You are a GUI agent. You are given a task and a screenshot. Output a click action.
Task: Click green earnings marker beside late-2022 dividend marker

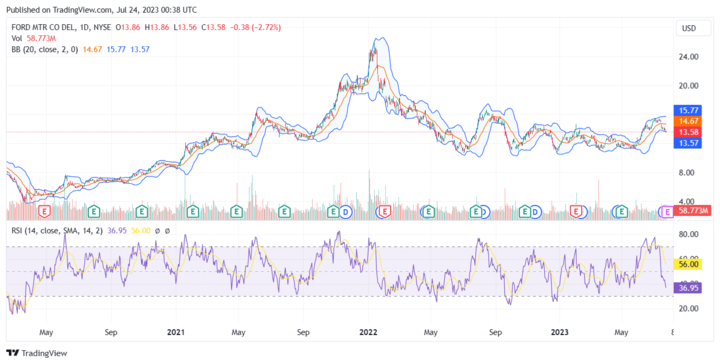click(524, 212)
